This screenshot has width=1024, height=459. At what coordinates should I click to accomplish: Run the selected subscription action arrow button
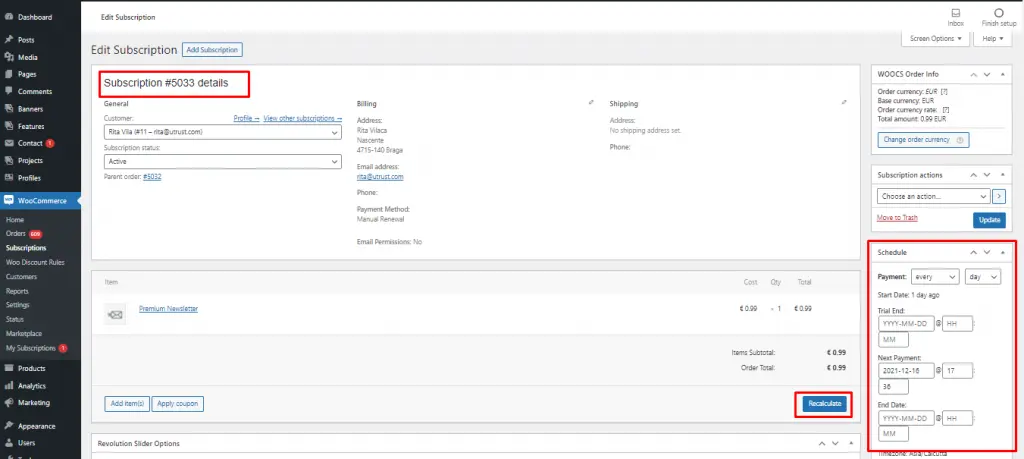pos(999,196)
